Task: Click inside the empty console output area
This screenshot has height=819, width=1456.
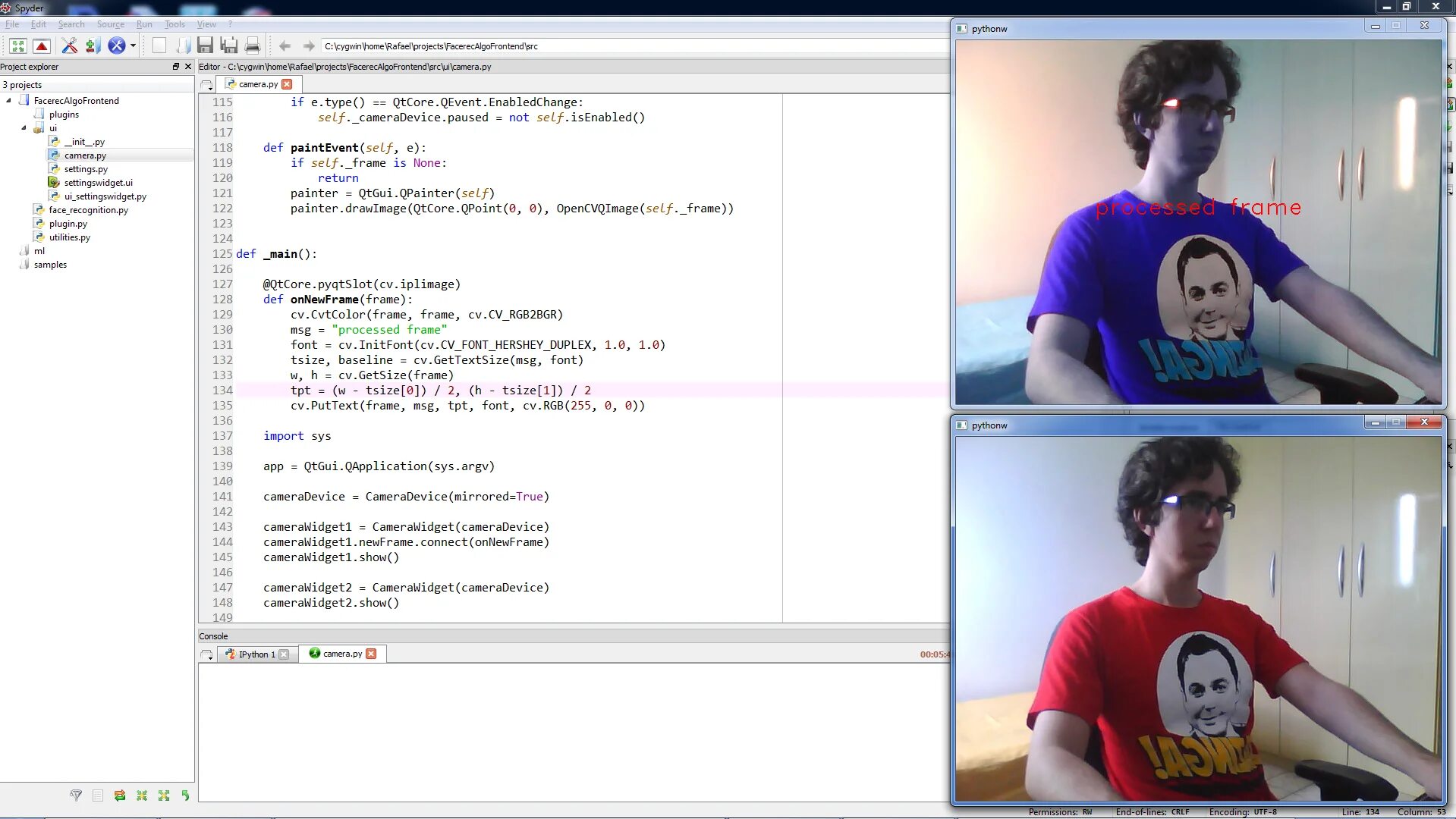Action: click(574, 732)
